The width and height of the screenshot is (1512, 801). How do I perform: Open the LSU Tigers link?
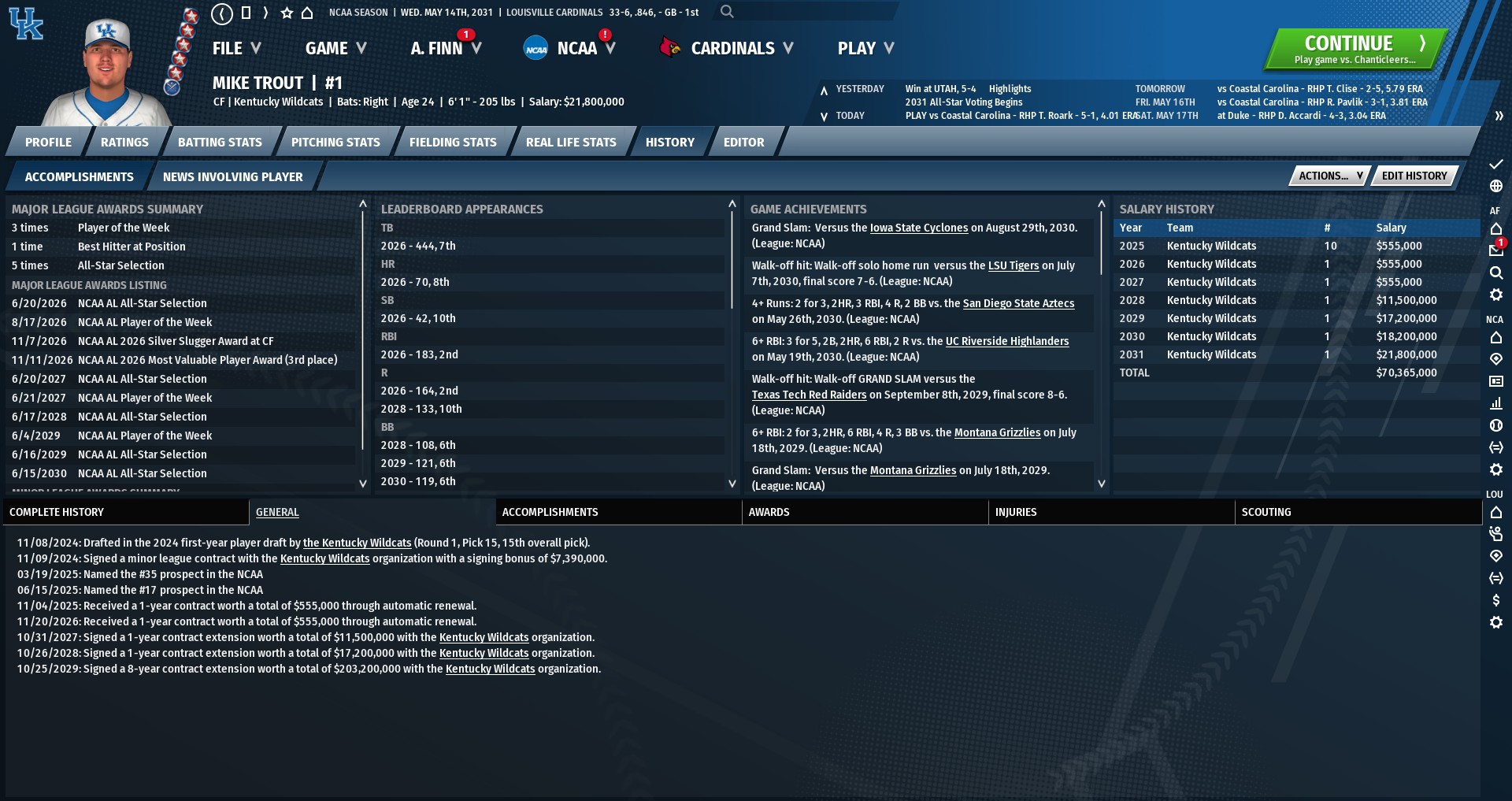(1014, 265)
